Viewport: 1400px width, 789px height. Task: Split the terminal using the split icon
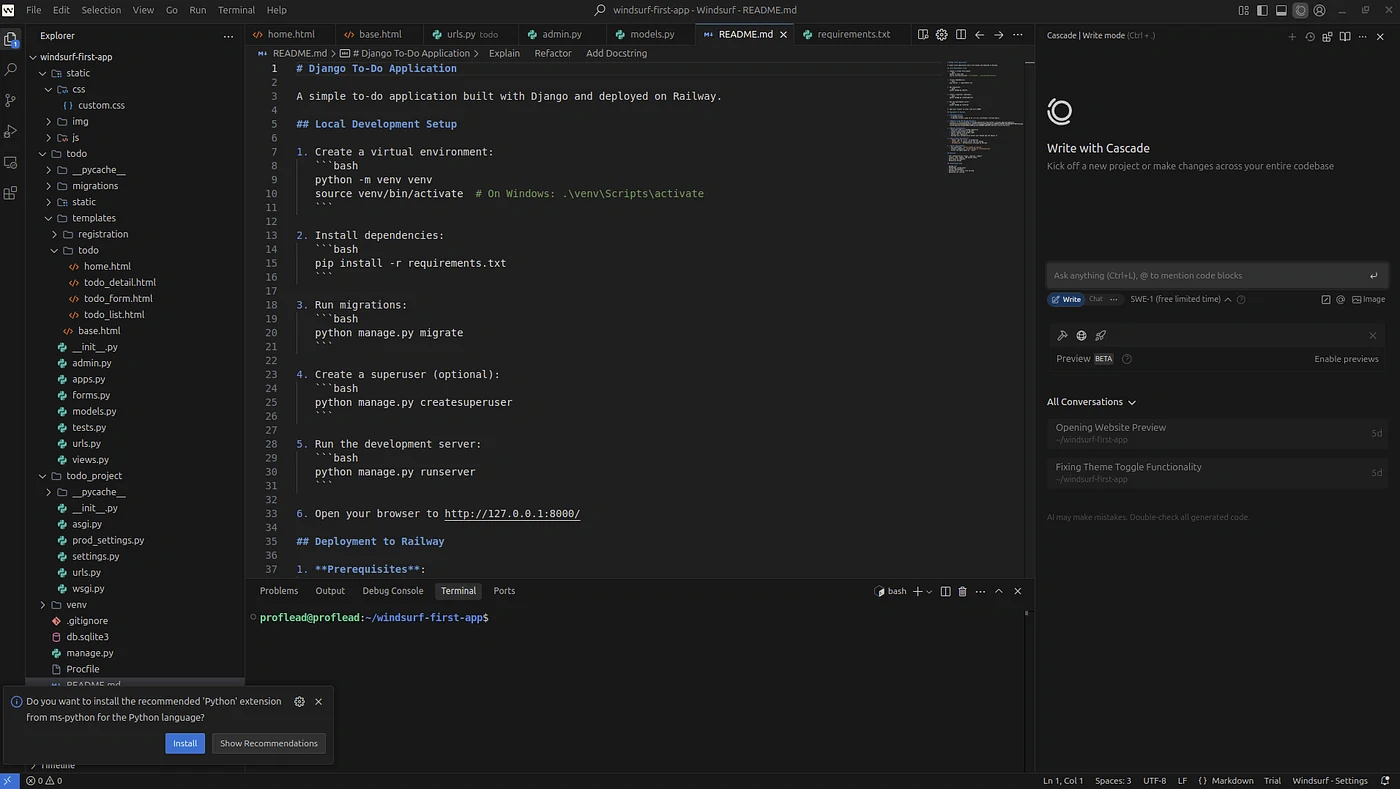point(943,591)
